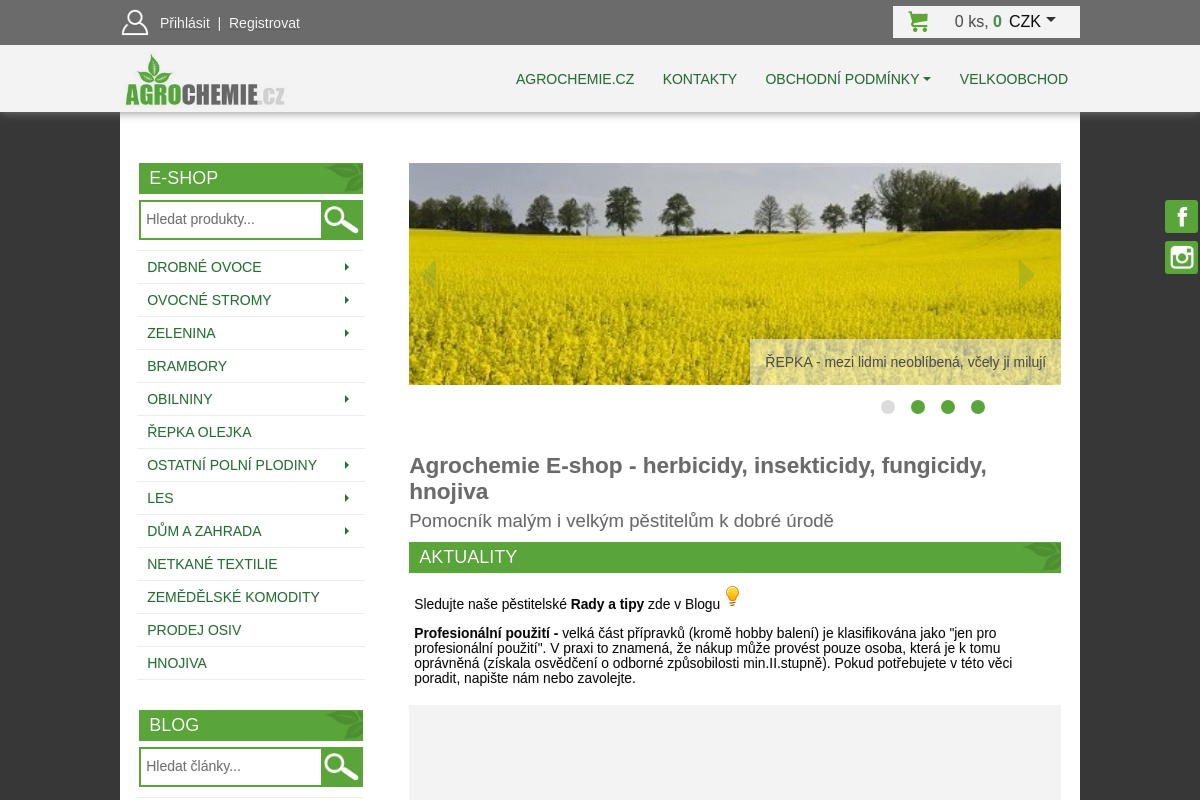Click the magnifier to search products
Screen dimensions: 1200x800
341,219
